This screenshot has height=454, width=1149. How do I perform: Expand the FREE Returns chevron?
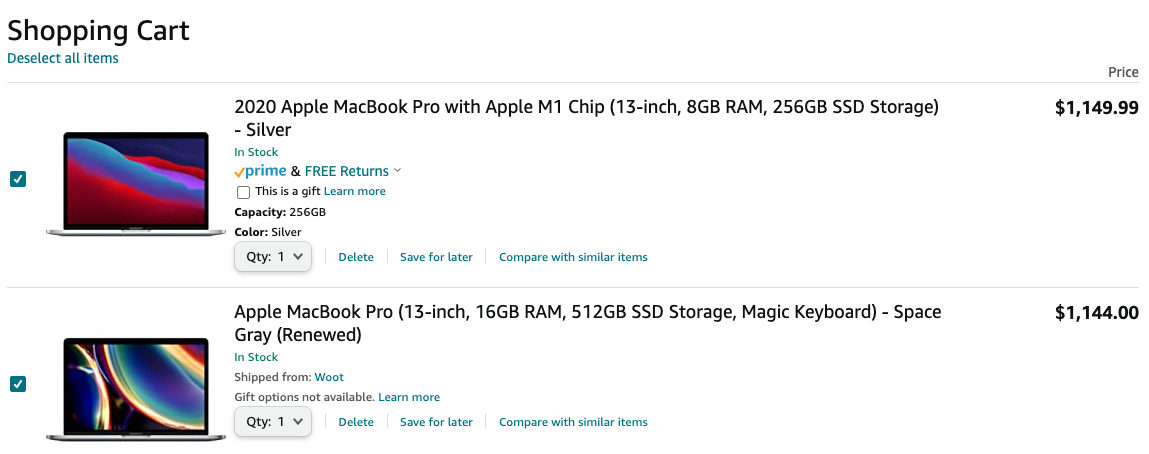[397, 171]
